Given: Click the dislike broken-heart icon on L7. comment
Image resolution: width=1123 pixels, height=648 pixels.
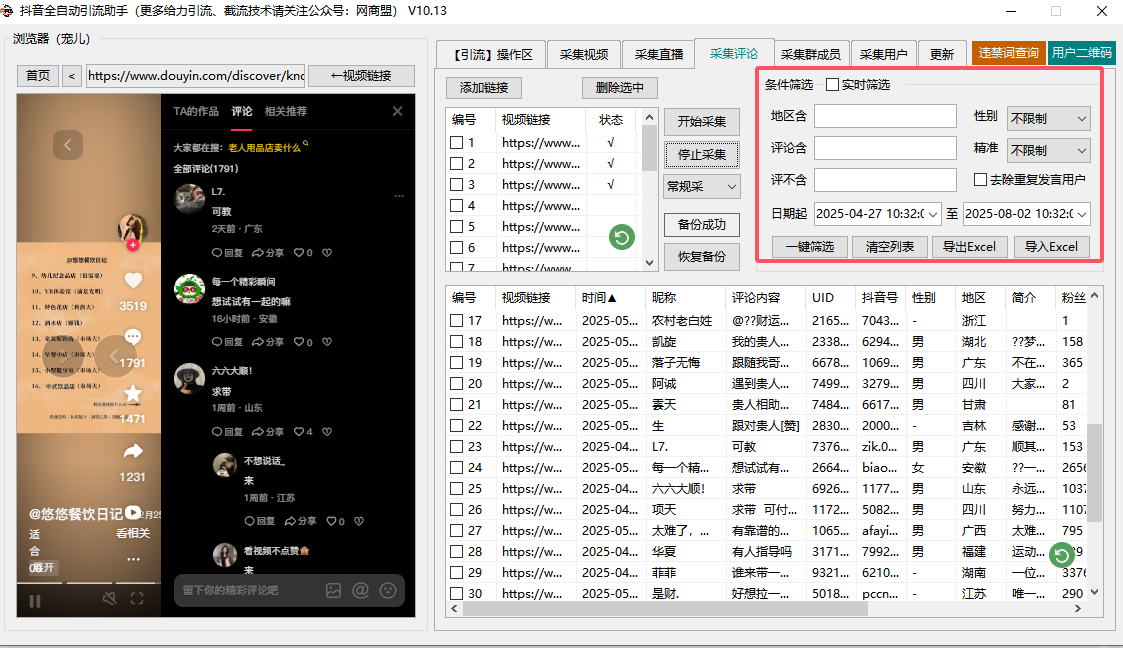Looking at the screenshot, I should (x=327, y=253).
